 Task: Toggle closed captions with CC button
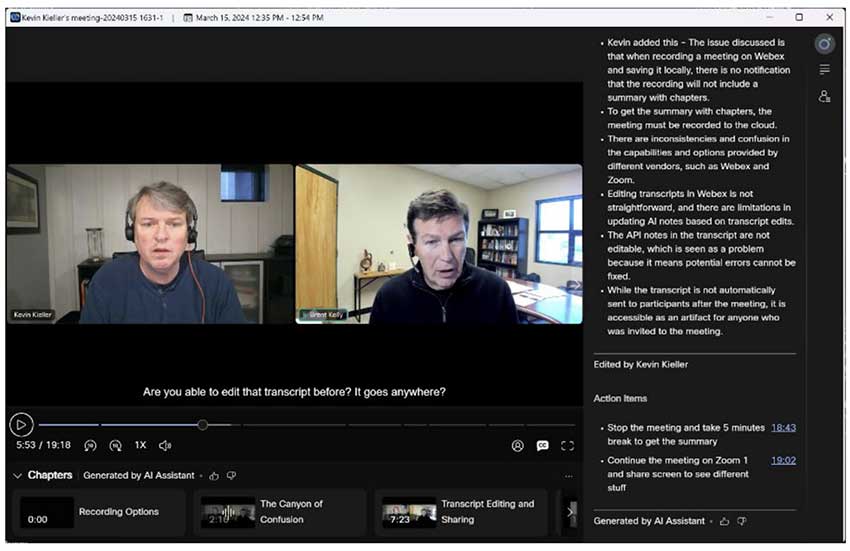tap(542, 446)
